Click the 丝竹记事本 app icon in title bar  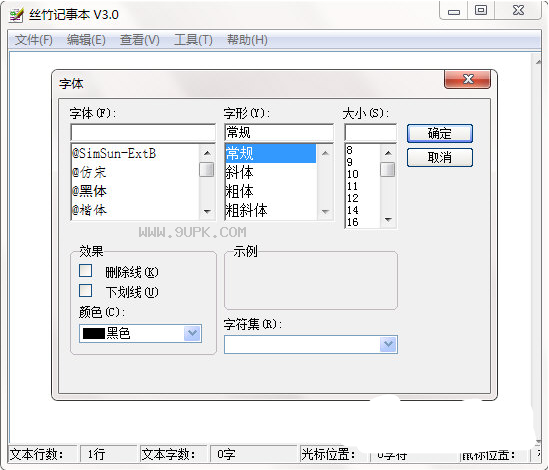click(x=16, y=14)
